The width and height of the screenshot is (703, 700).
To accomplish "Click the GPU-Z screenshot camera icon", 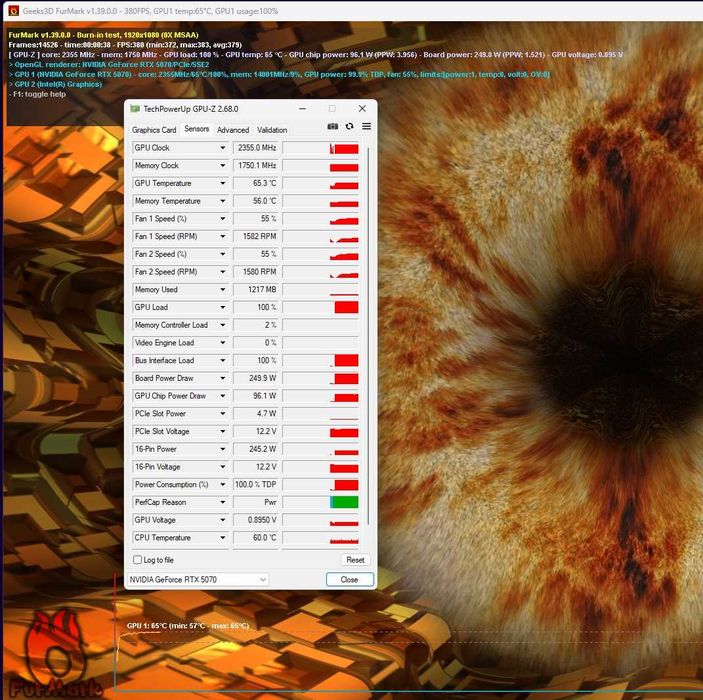I will (333, 126).
